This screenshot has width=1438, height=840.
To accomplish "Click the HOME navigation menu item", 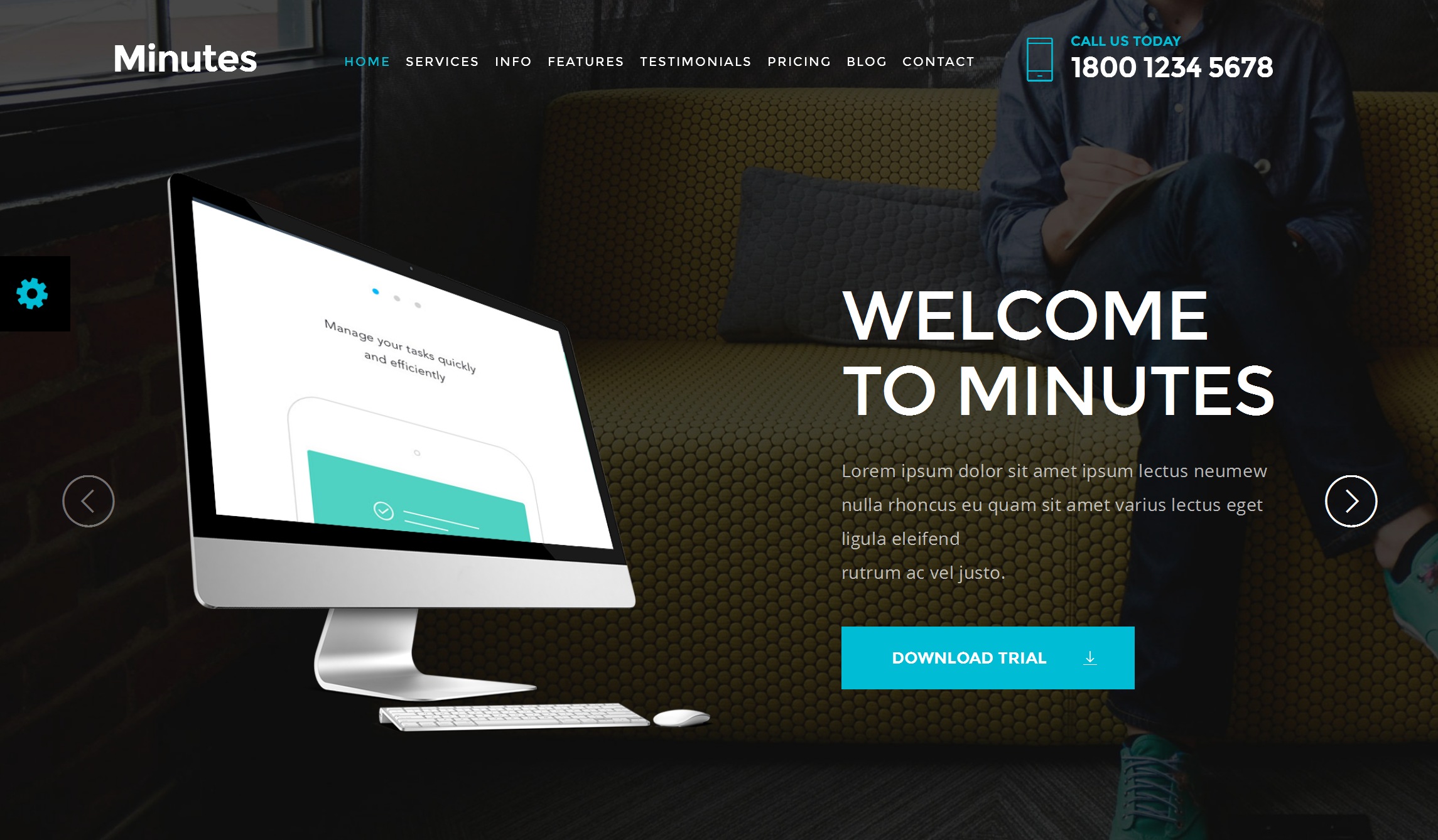I will coord(367,61).
